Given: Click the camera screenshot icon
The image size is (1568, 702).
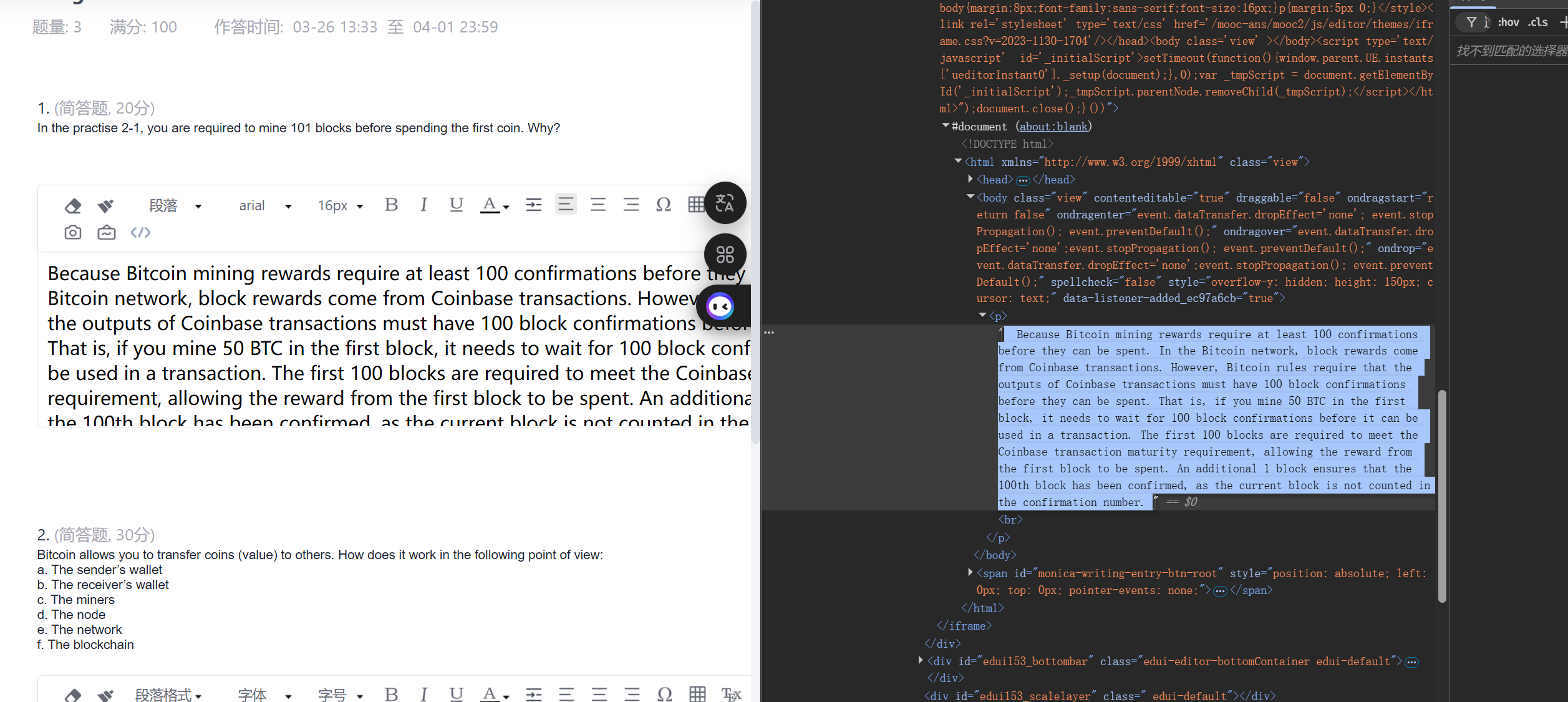Looking at the screenshot, I should (73, 233).
